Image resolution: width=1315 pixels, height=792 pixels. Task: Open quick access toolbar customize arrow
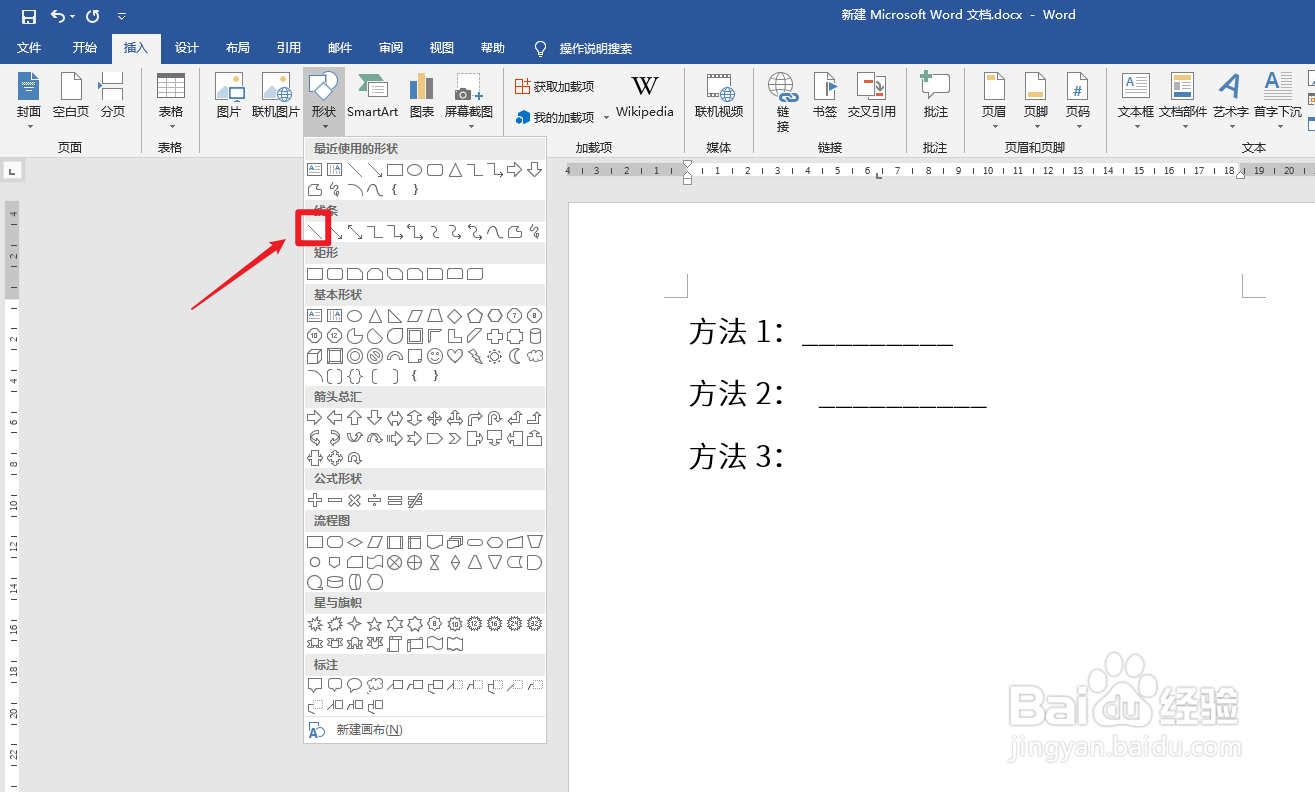click(x=122, y=16)
